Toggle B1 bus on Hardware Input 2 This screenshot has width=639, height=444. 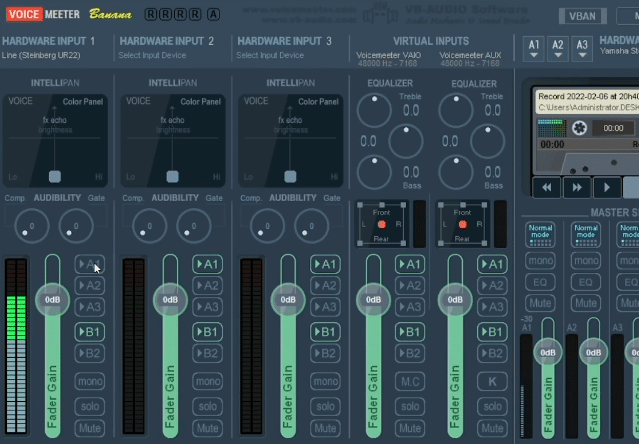click(x=207, y=331)
